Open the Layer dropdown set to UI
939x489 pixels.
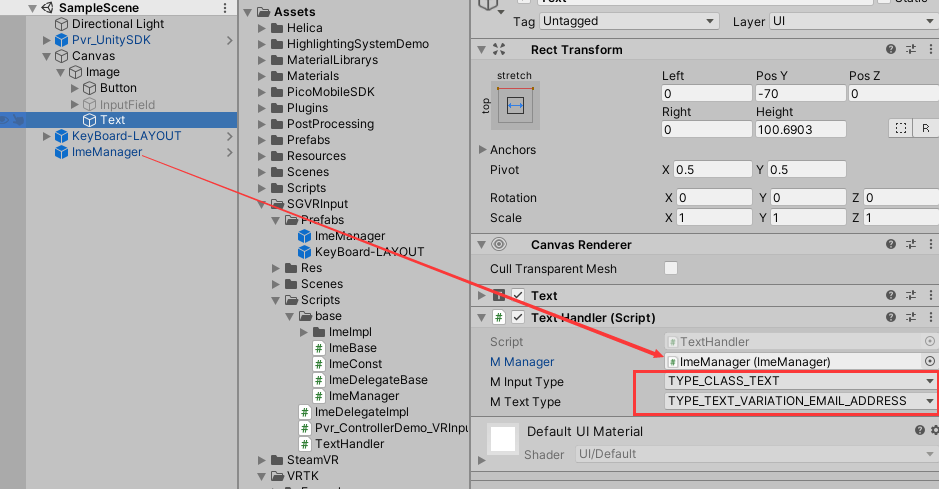pyautogui.click(x=853, y=21)
